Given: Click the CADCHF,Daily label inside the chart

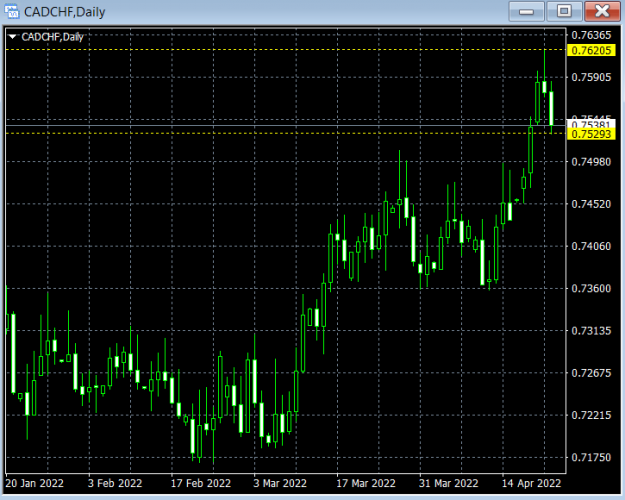Looking at the screenshot, I should (52, 37).
